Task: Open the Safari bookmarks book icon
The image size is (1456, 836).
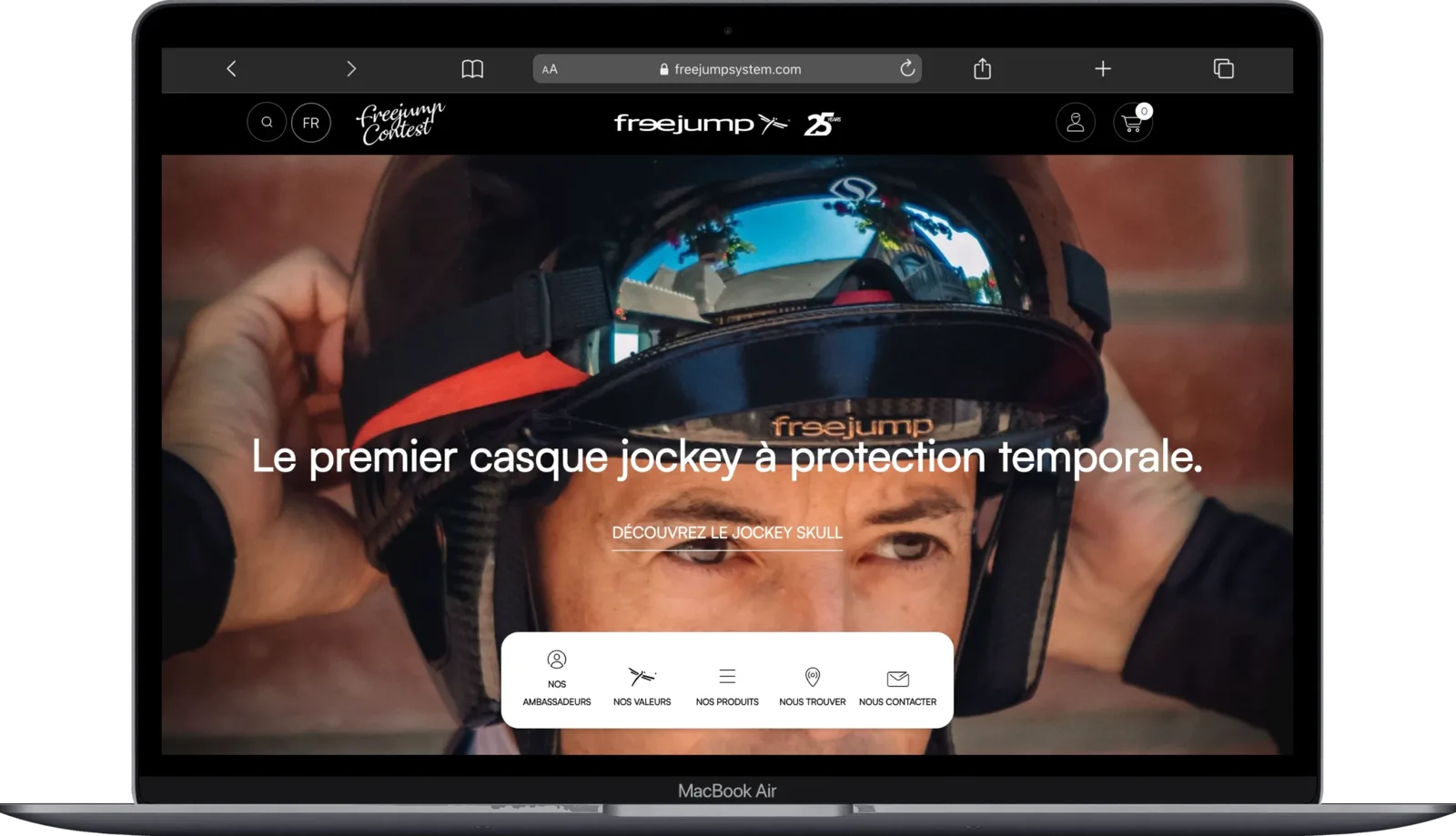Action: (x=472, y=69)
